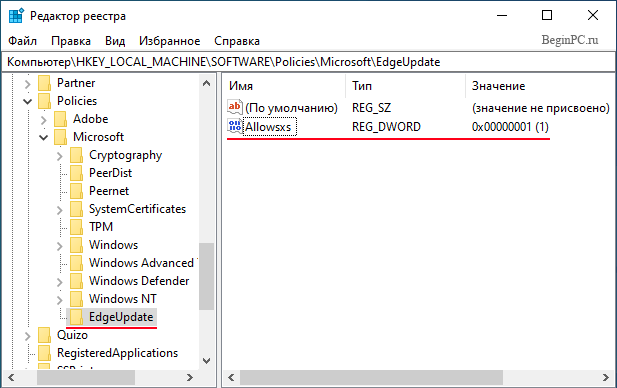Select the Adobe folder icon

coord(60,119)
